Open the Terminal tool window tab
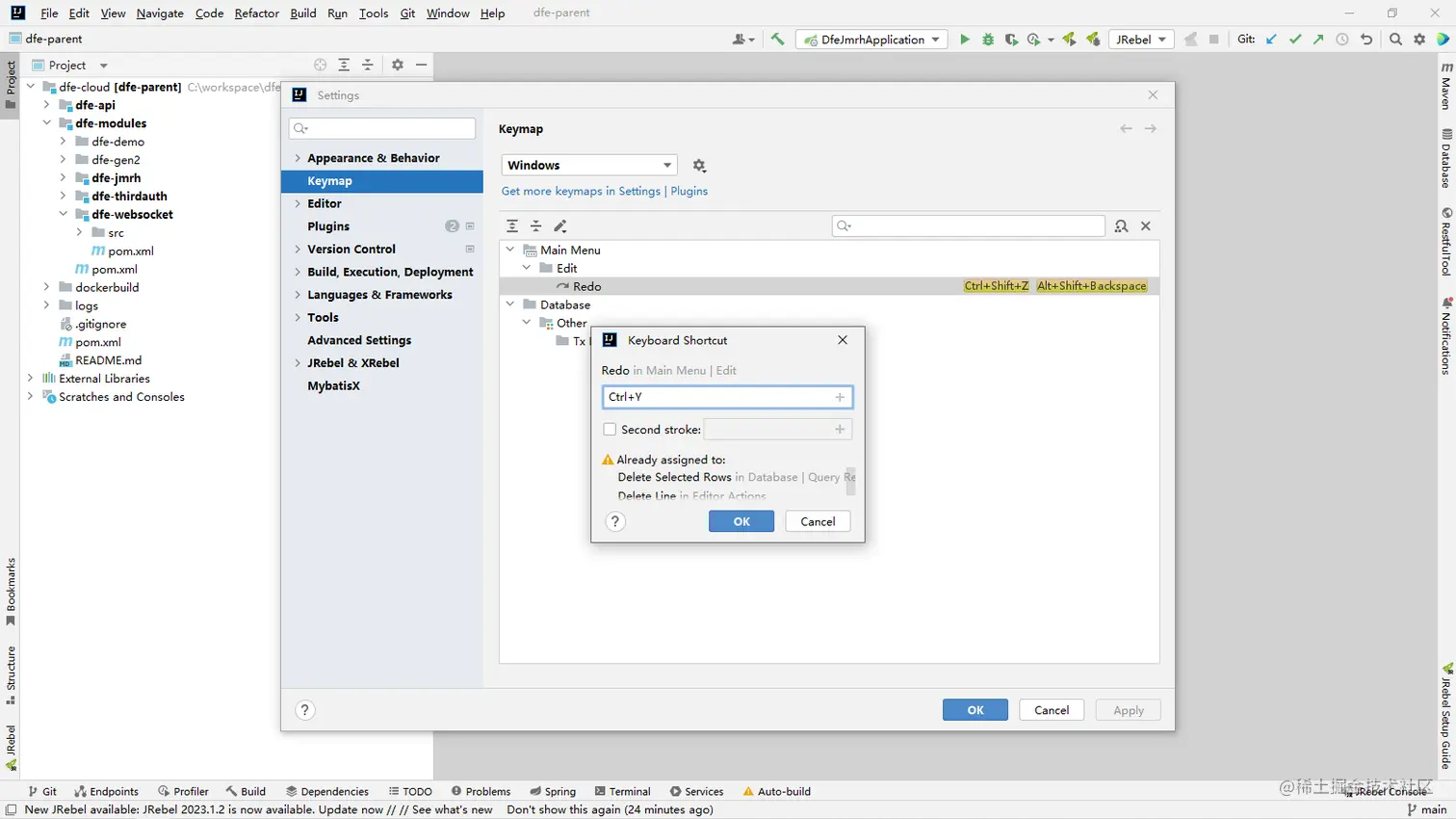Image resolution: width=1456 pixels, height=819 pixels. pyautogui.click(x=622, y=792)
